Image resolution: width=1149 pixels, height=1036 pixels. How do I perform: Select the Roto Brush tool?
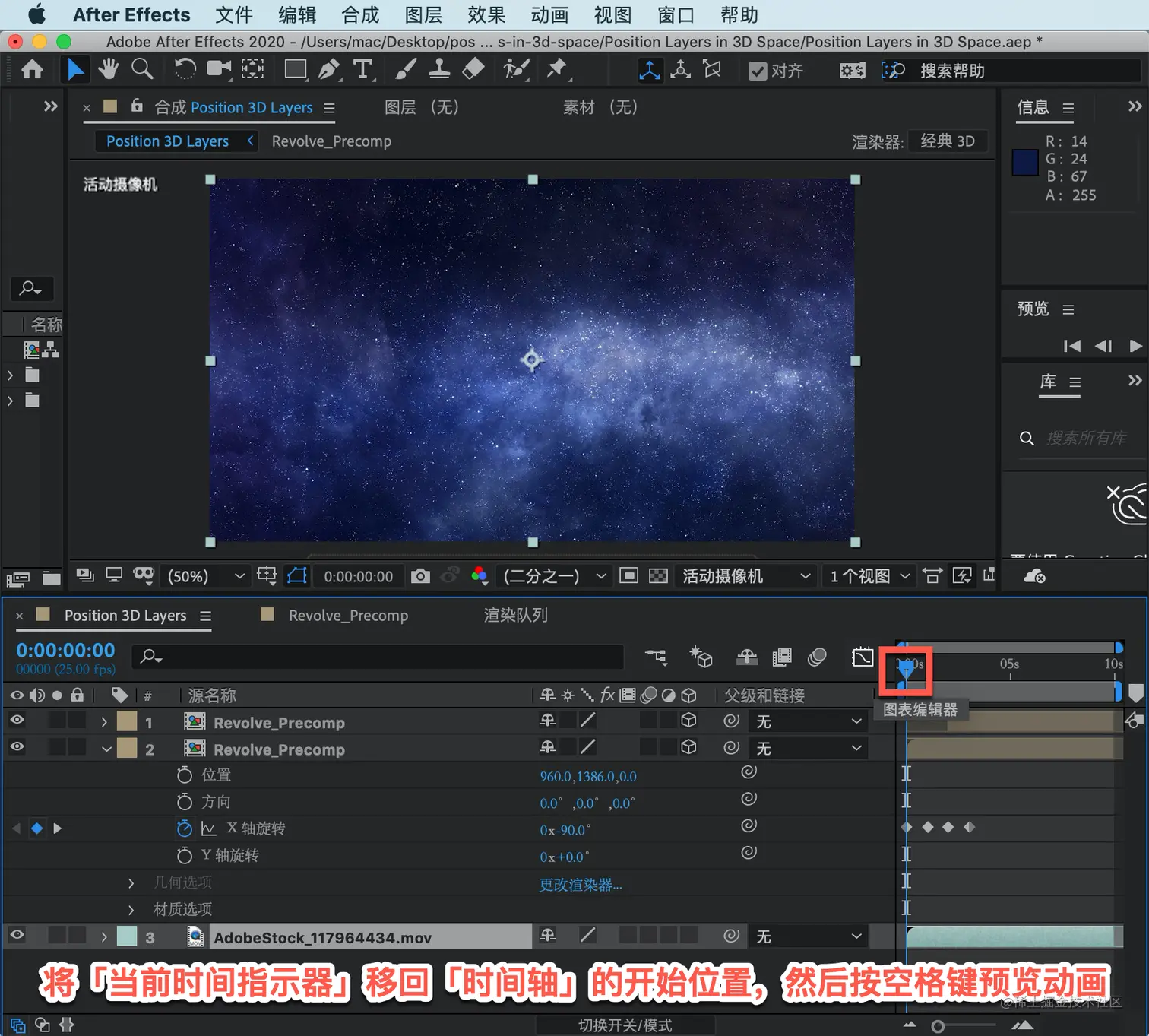pyautogui.click(x=516, y=70)
